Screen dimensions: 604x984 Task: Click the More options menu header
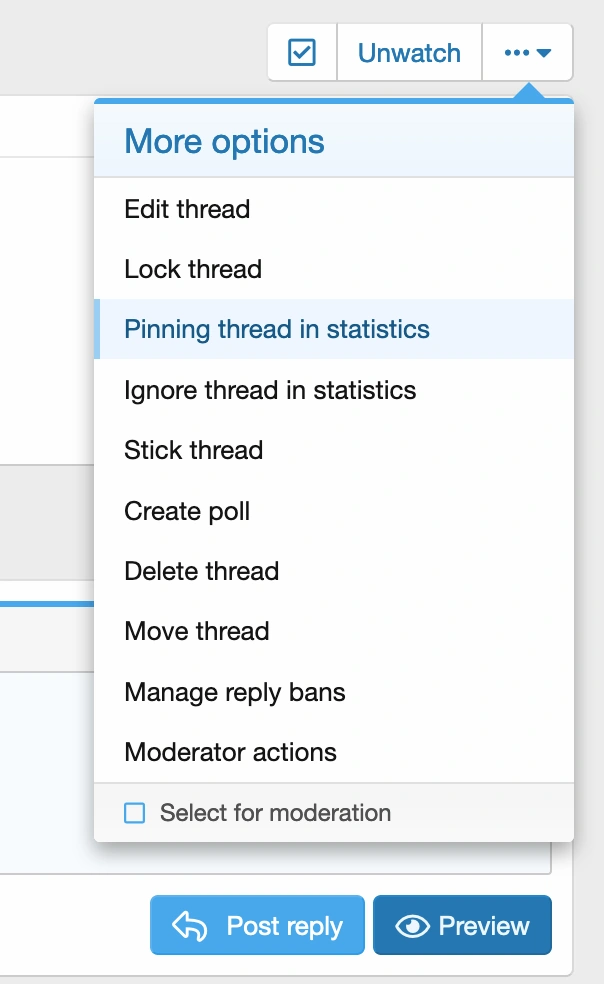224,141
